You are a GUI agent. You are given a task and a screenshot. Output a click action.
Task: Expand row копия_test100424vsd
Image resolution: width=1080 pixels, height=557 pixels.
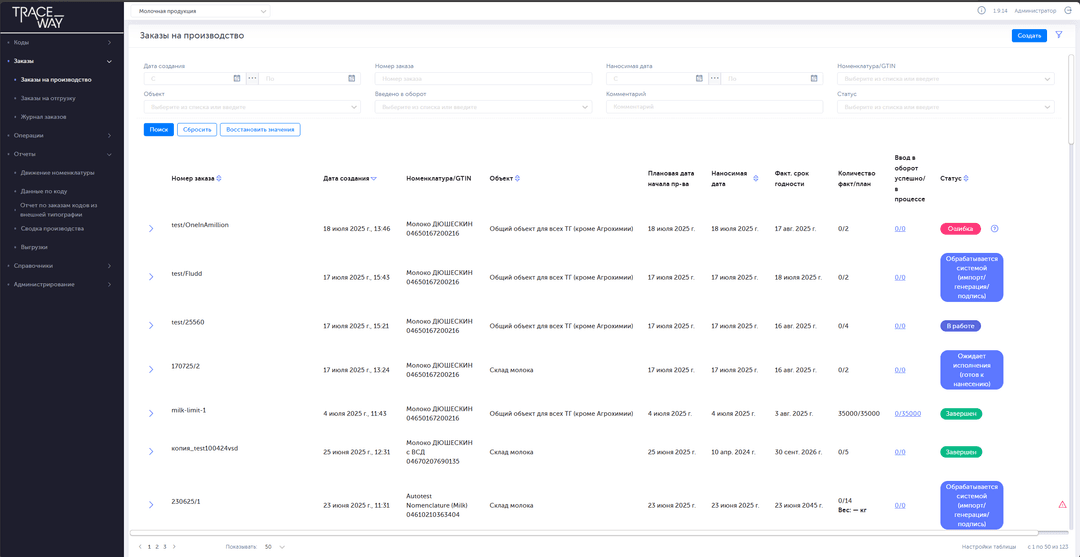click(151, 452)
